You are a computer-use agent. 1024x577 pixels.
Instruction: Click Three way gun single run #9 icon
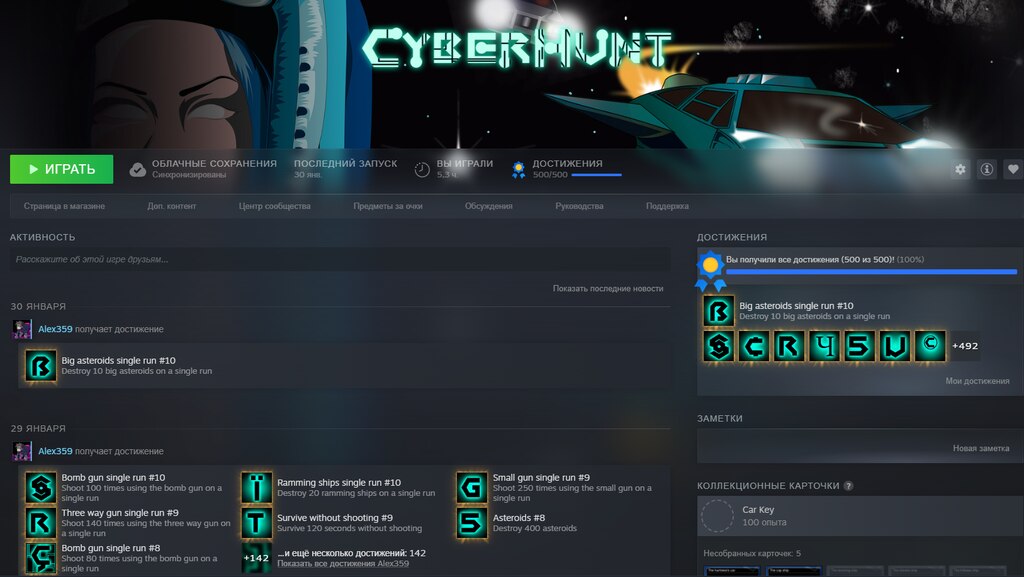(40, 523)
